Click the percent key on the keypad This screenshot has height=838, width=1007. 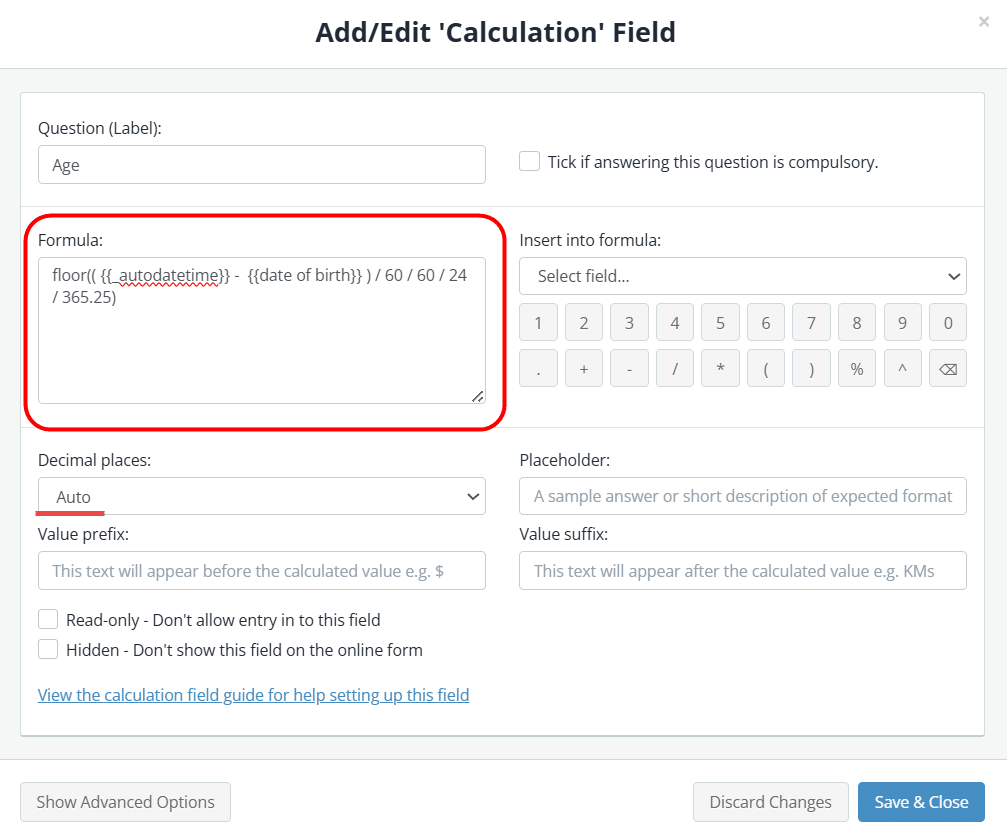(856, 368)
